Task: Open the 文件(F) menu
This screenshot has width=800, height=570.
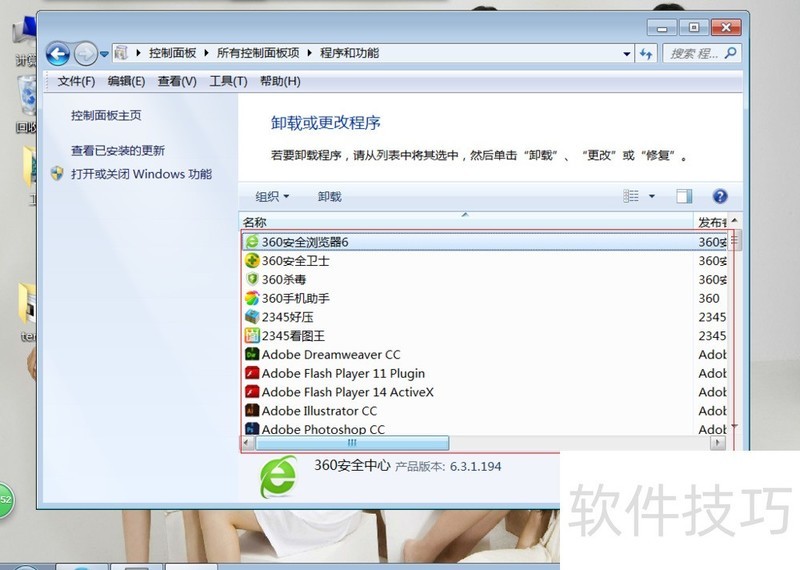Action: coord(76,81)
